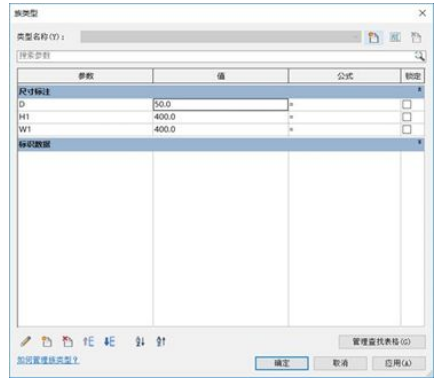Click the New Parameter icon in bottom toolbar
Viewport: 440px width, 384px height.
pos(46,341)
